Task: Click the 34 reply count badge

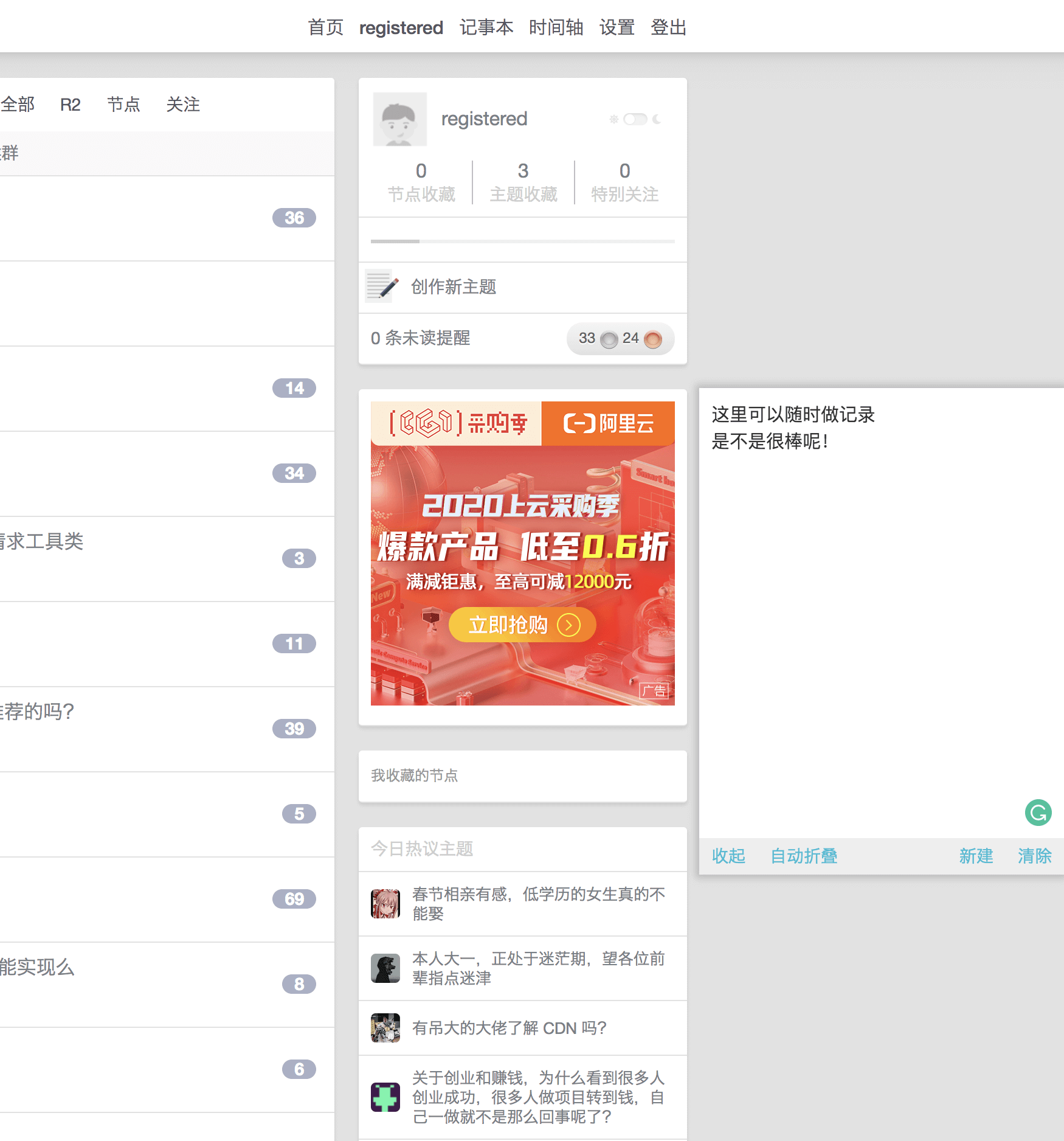Action: pyautogui.click(x=294, y=473)
